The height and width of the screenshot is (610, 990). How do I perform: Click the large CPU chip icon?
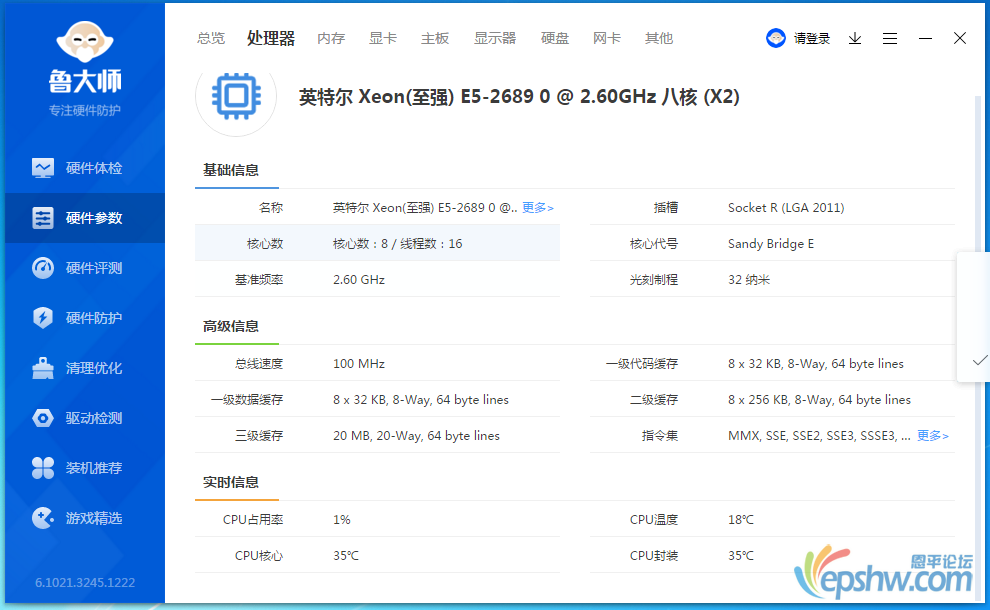pyautogui.click(x=236, y=96)
